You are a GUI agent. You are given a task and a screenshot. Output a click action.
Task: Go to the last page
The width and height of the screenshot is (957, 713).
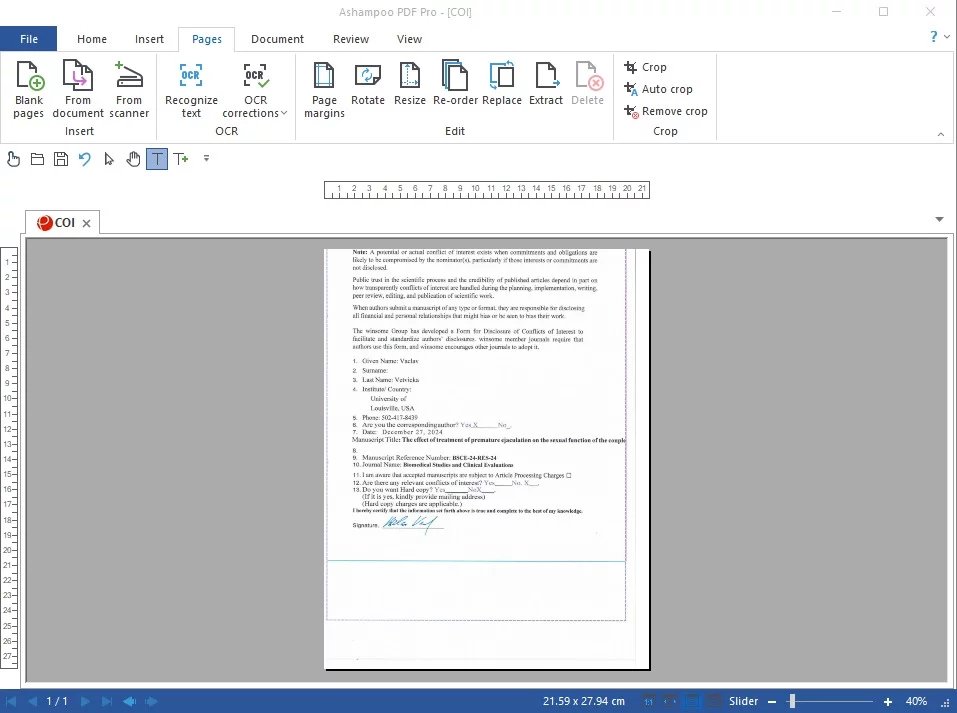click(x=107, y=701)
